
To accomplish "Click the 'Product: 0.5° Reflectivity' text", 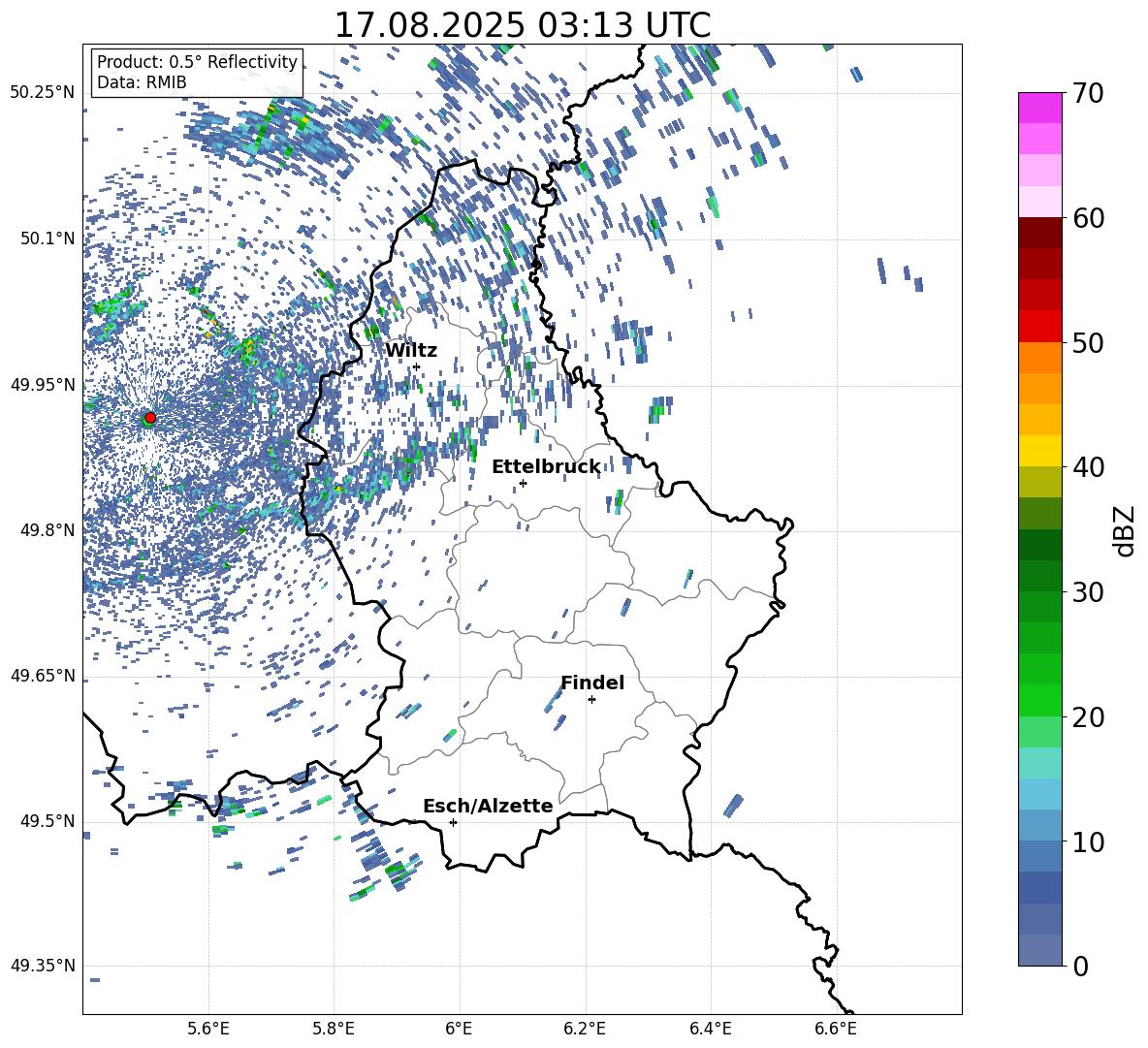I will (197, 62).
